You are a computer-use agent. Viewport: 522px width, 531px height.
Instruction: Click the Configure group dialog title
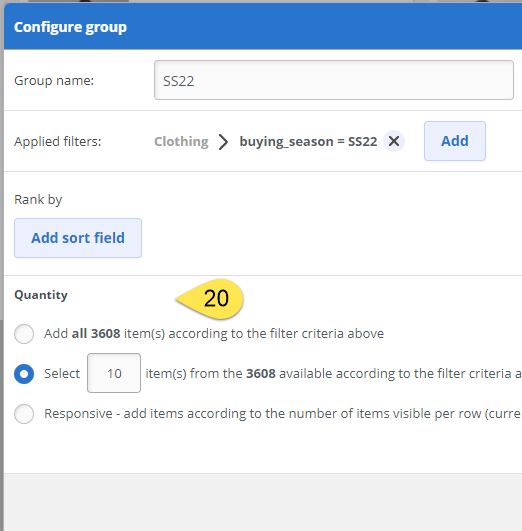70,27
